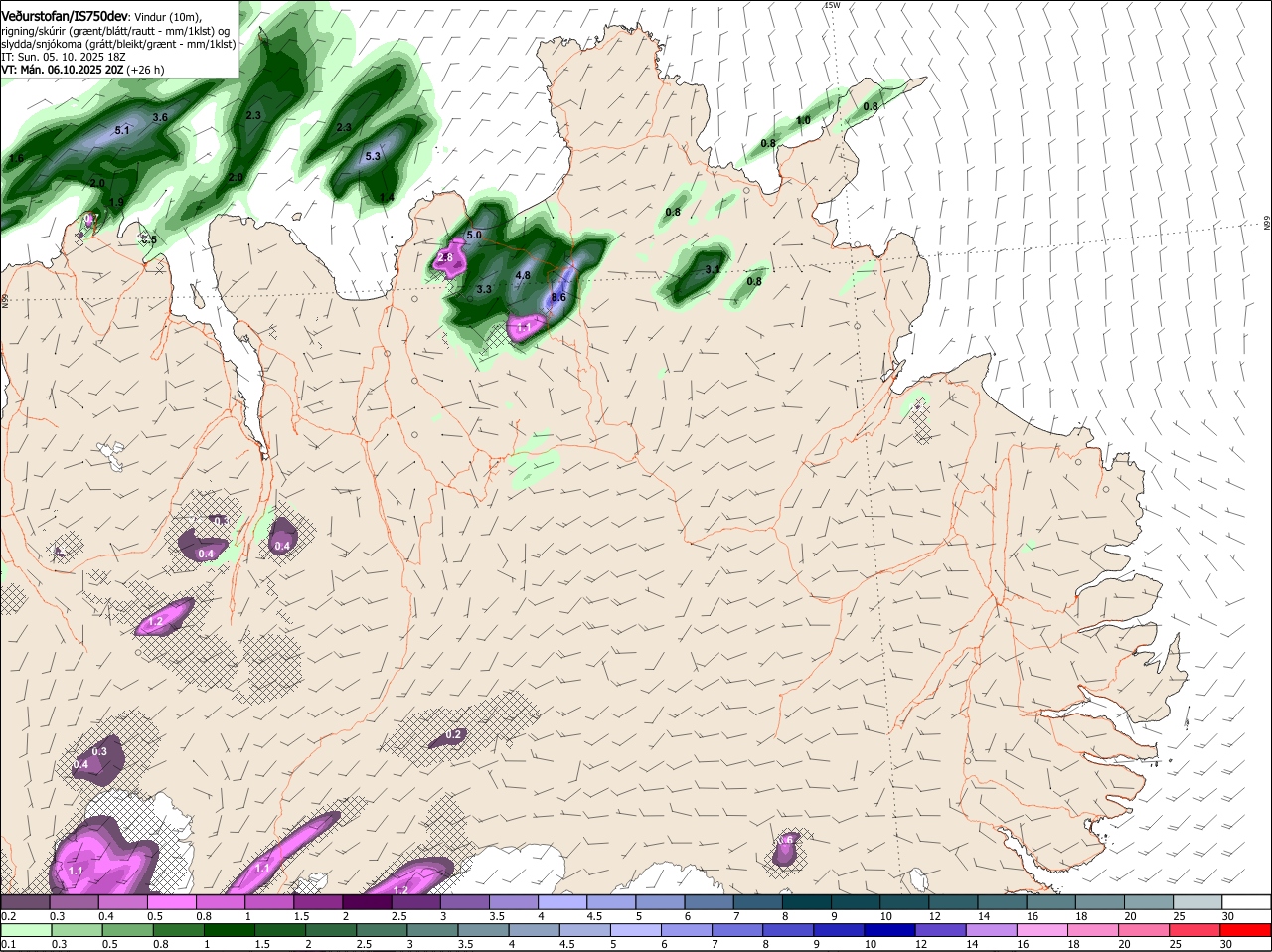
Task: Click the 1.6 rainfall value on the map
Action: coord(15,159)
